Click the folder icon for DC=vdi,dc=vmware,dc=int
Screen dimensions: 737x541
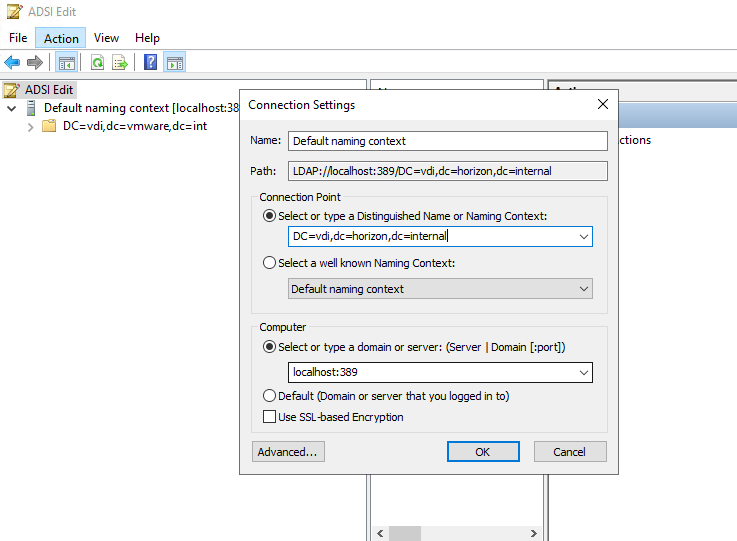click(x=49, y=126)
